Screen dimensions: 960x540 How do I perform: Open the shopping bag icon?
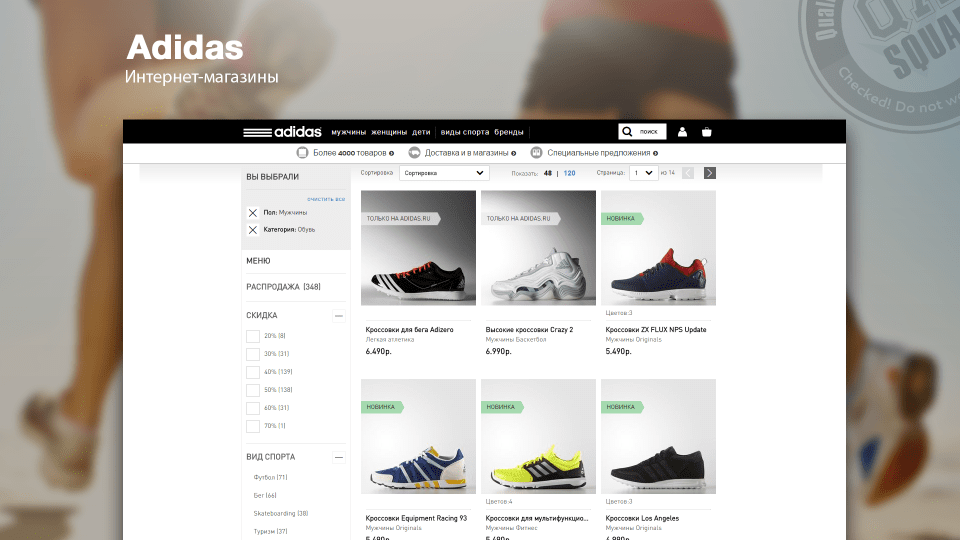pos(707,131)
